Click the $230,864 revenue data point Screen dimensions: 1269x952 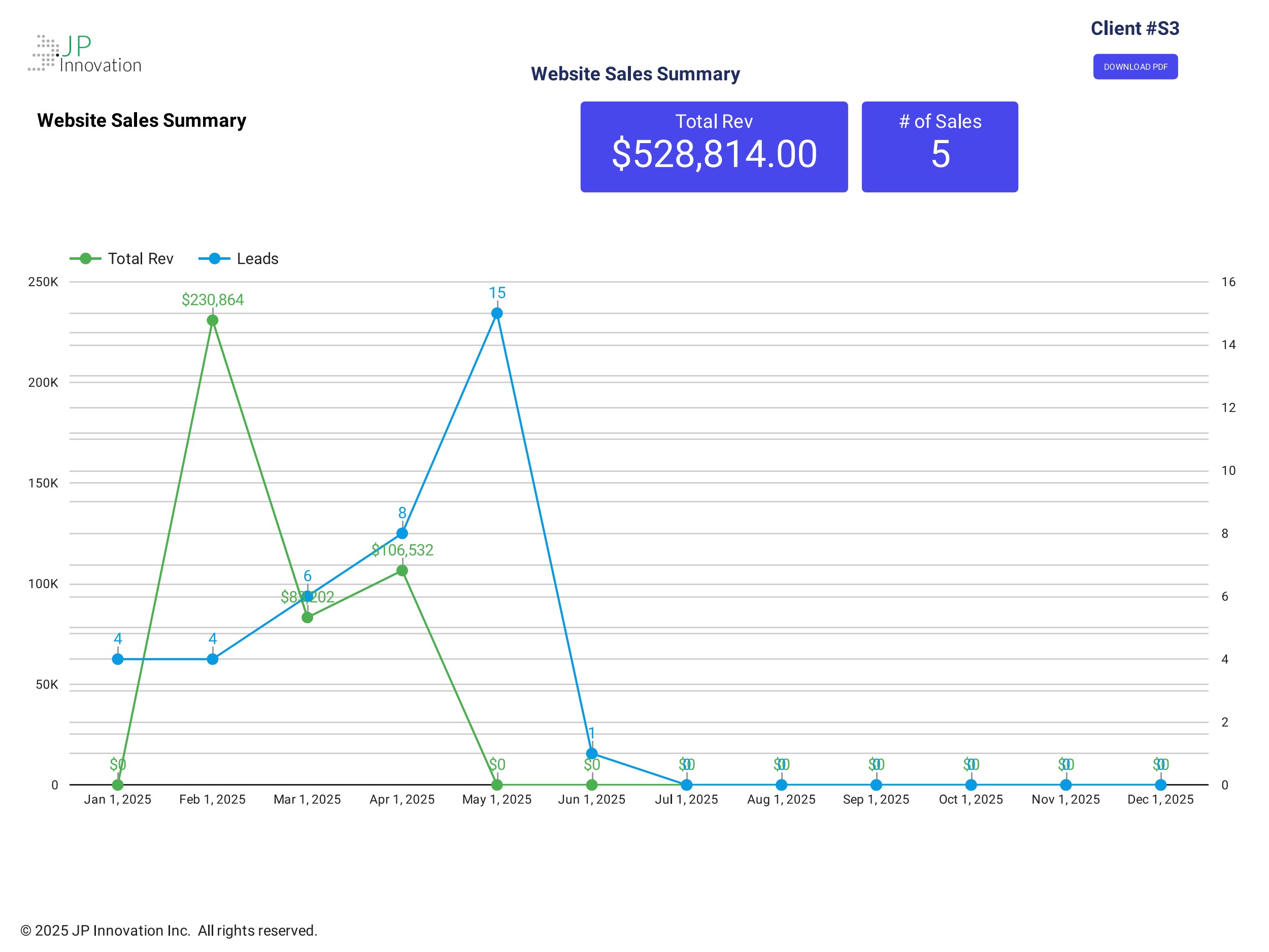pyautogui.click(x=212, y=320)
